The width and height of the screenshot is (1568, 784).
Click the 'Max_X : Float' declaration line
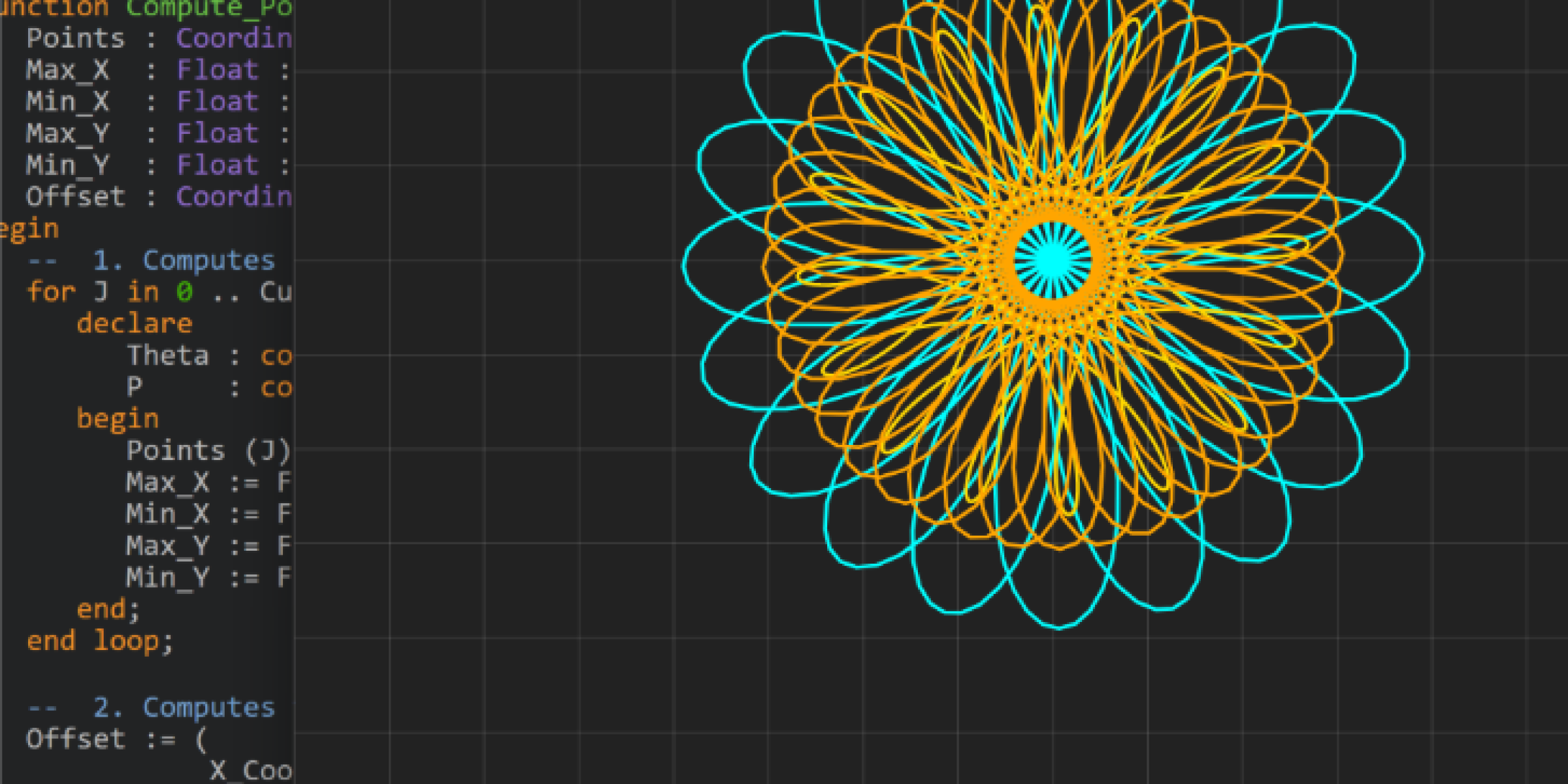coord(157,70)
